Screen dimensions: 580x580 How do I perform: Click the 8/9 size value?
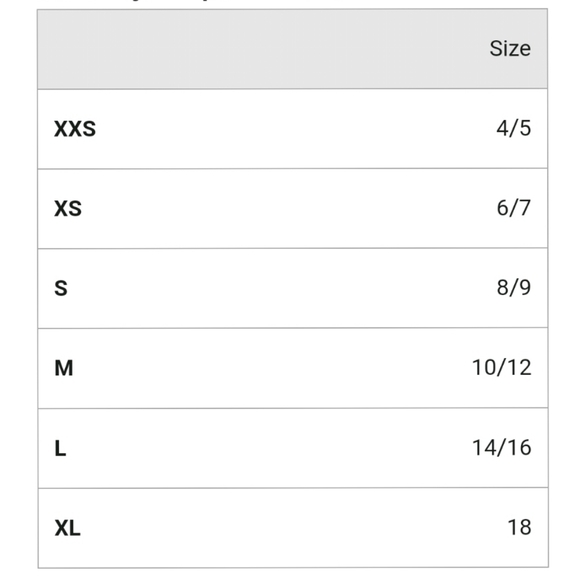(514, 287)
